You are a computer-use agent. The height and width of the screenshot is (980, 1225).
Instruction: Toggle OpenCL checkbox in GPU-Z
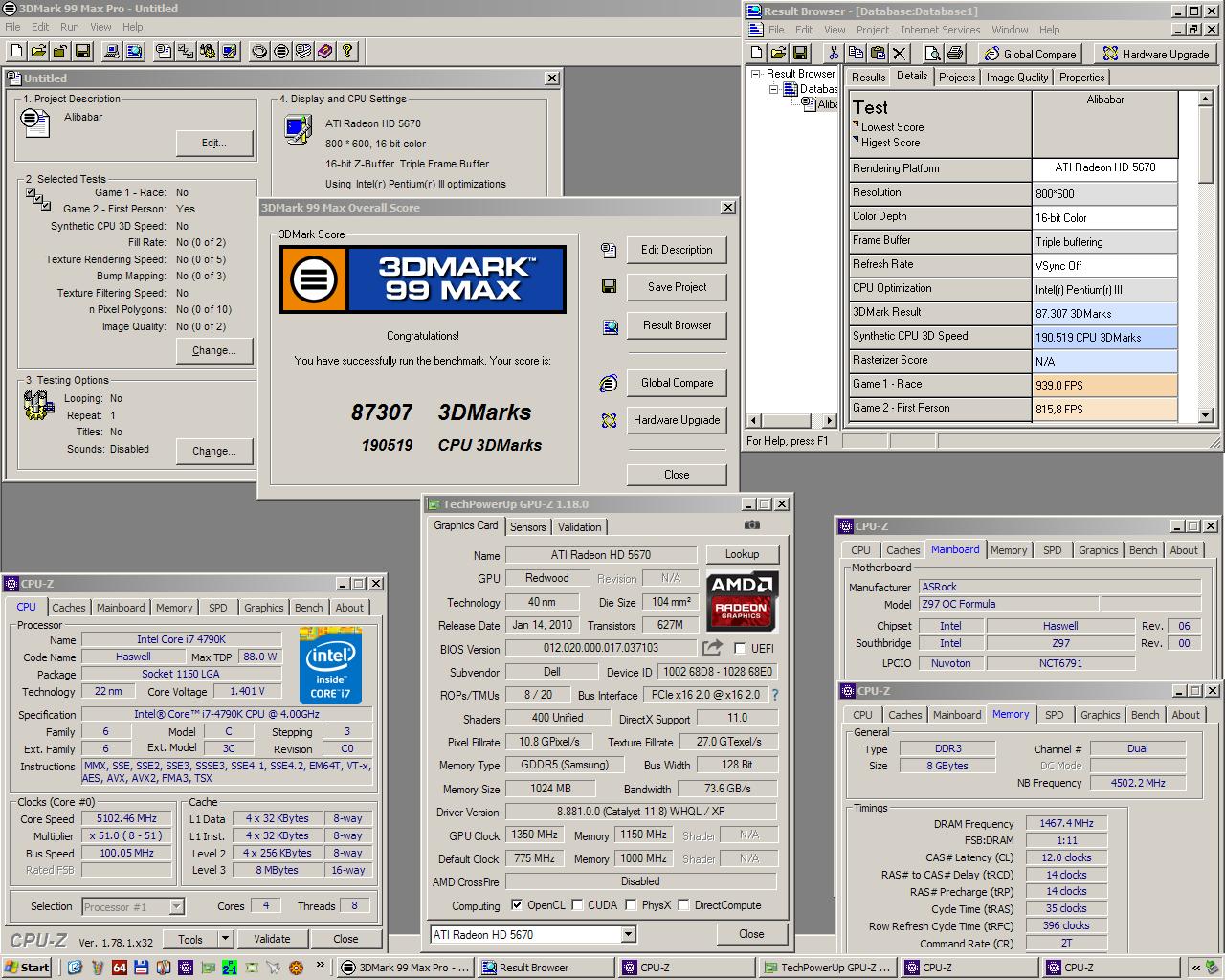pos(517,905)
